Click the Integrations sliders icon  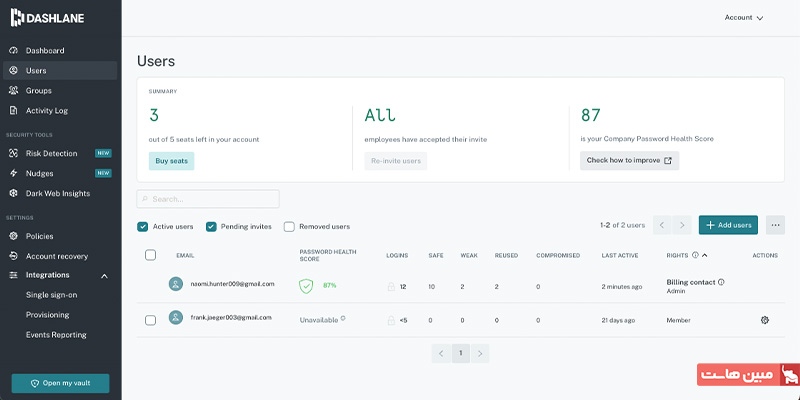tap(14, 275)
